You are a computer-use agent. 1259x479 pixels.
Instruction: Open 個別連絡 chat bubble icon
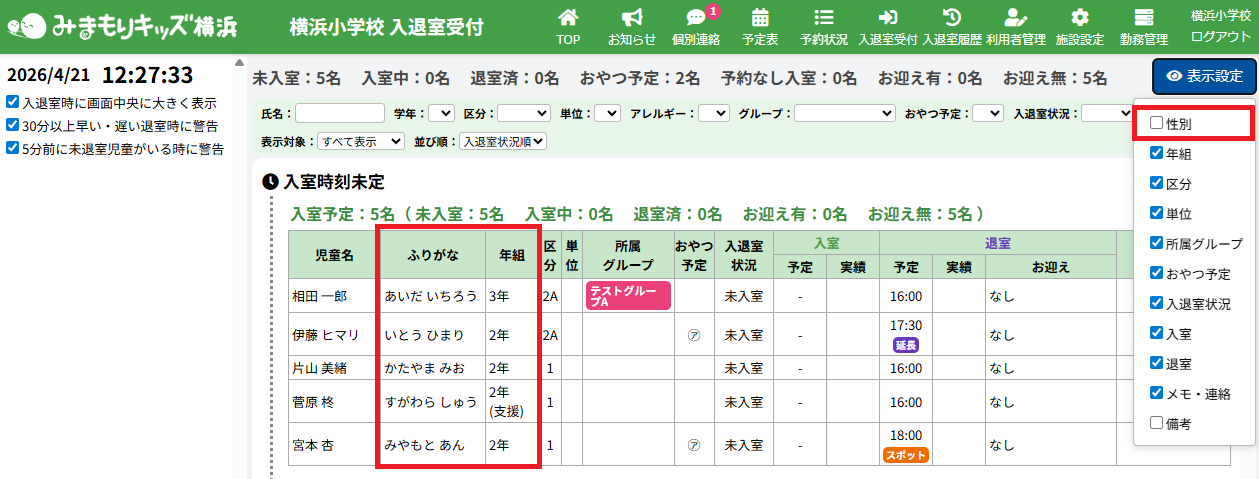[x=696, y=18]
